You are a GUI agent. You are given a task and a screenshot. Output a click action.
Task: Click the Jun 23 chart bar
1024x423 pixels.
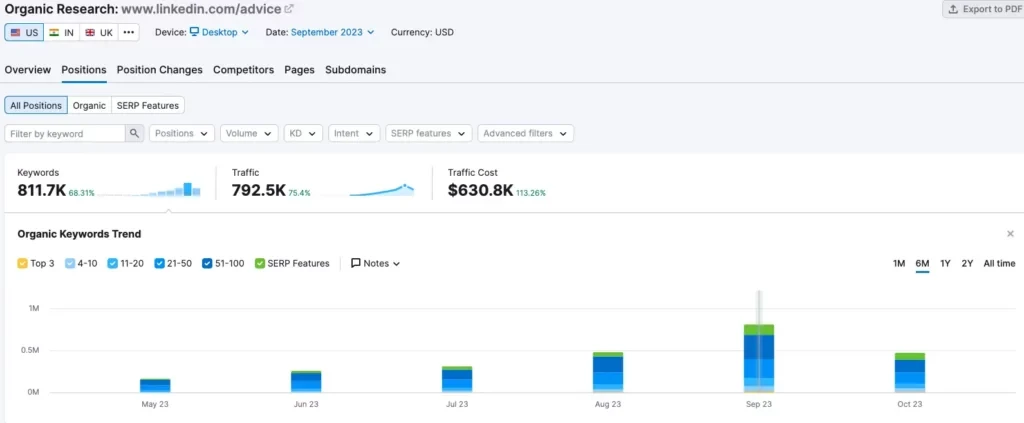306,382
